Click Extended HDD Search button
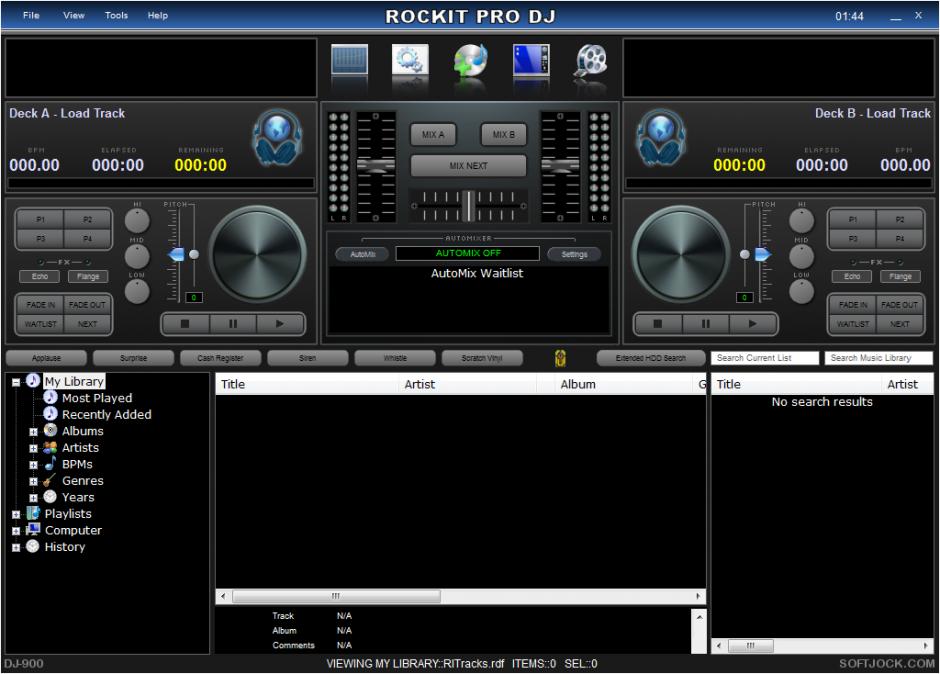This screenshot has width=940, height=674. pos(650,358)
